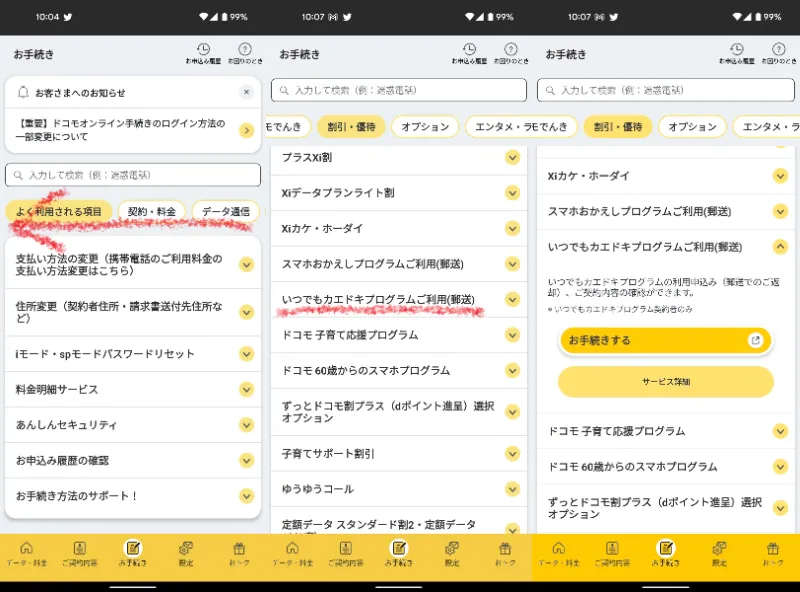Image resolution: width=800 pixels, height=592 pixels.
Task: Expand 支払い方法の変更 row
Action: click(133, 264)
